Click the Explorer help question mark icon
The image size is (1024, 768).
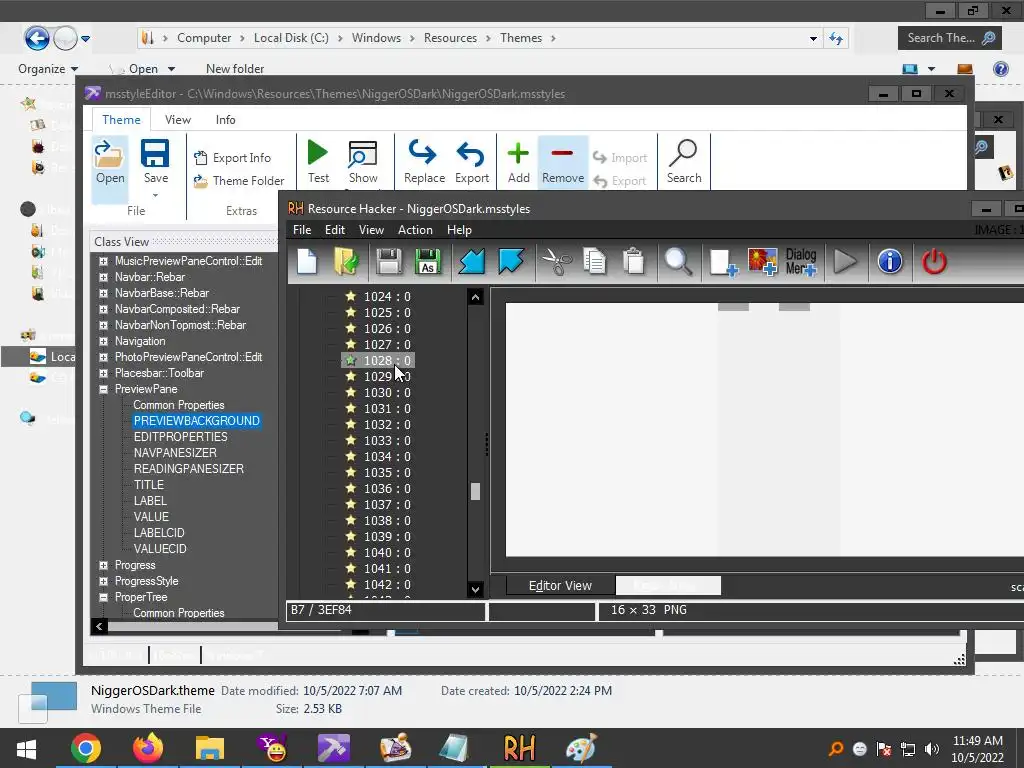coord(1000,69)
